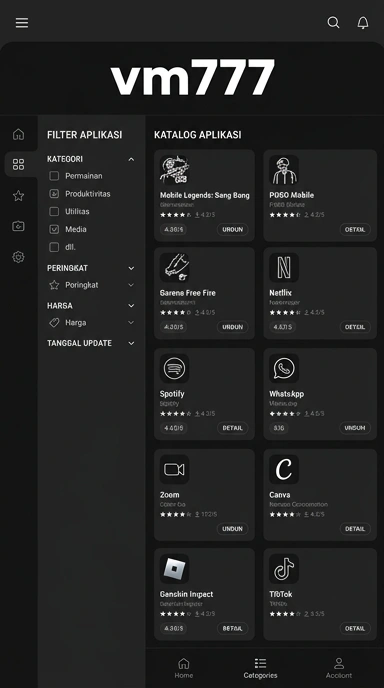Go to home icon in left sidebar
The height and width of the screenshot is (688, 384).
coord(18,134)
